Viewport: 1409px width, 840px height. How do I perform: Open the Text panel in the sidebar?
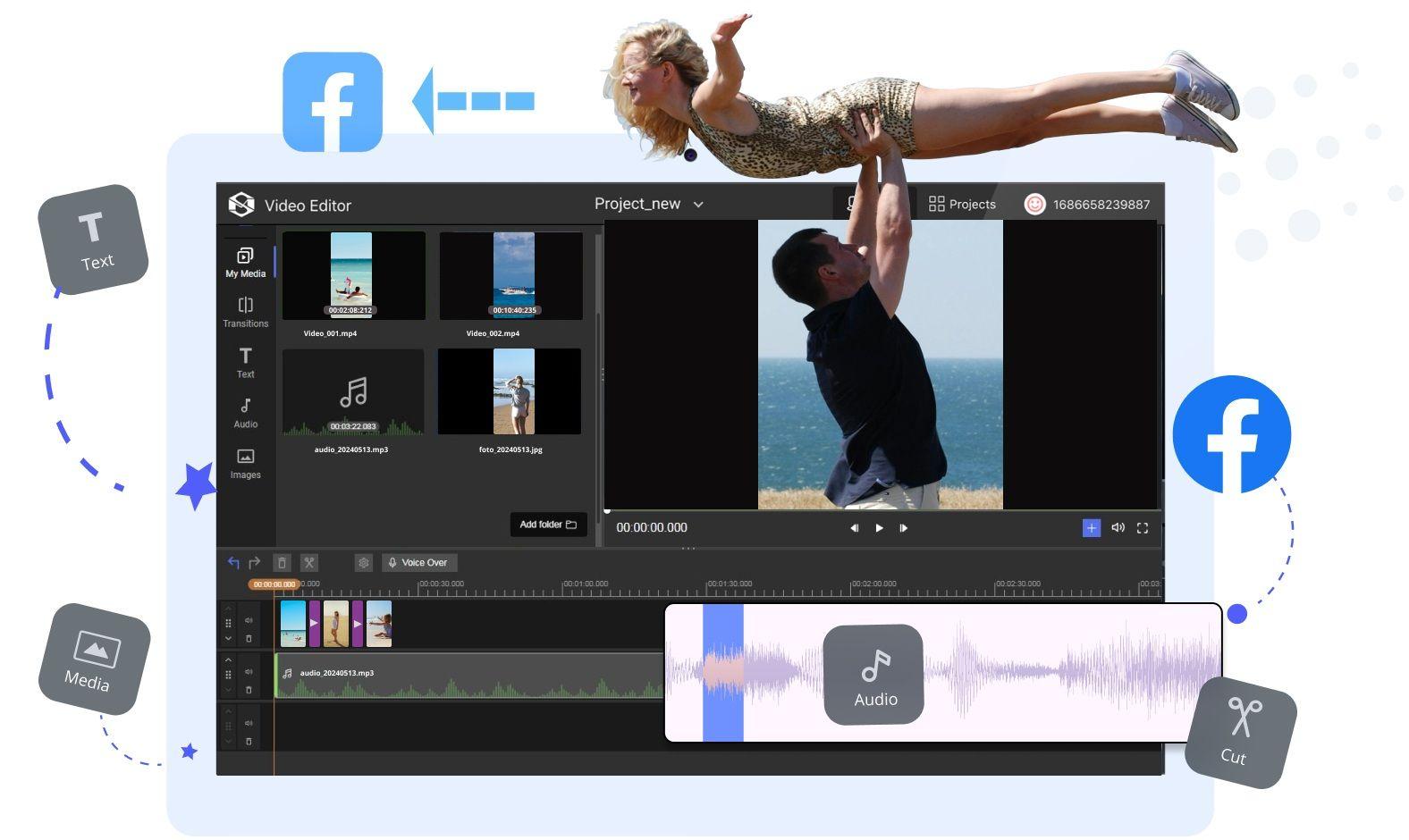click(245, 363)
